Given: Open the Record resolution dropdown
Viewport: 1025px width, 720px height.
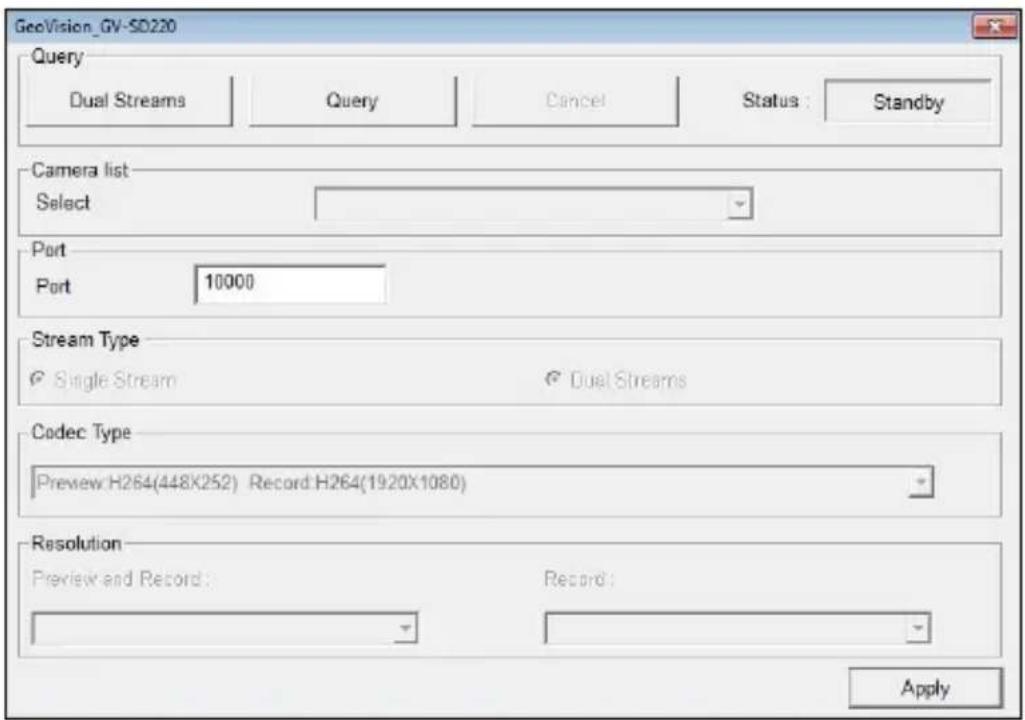Looking at the screenshot, I should [x=737, y=628].
